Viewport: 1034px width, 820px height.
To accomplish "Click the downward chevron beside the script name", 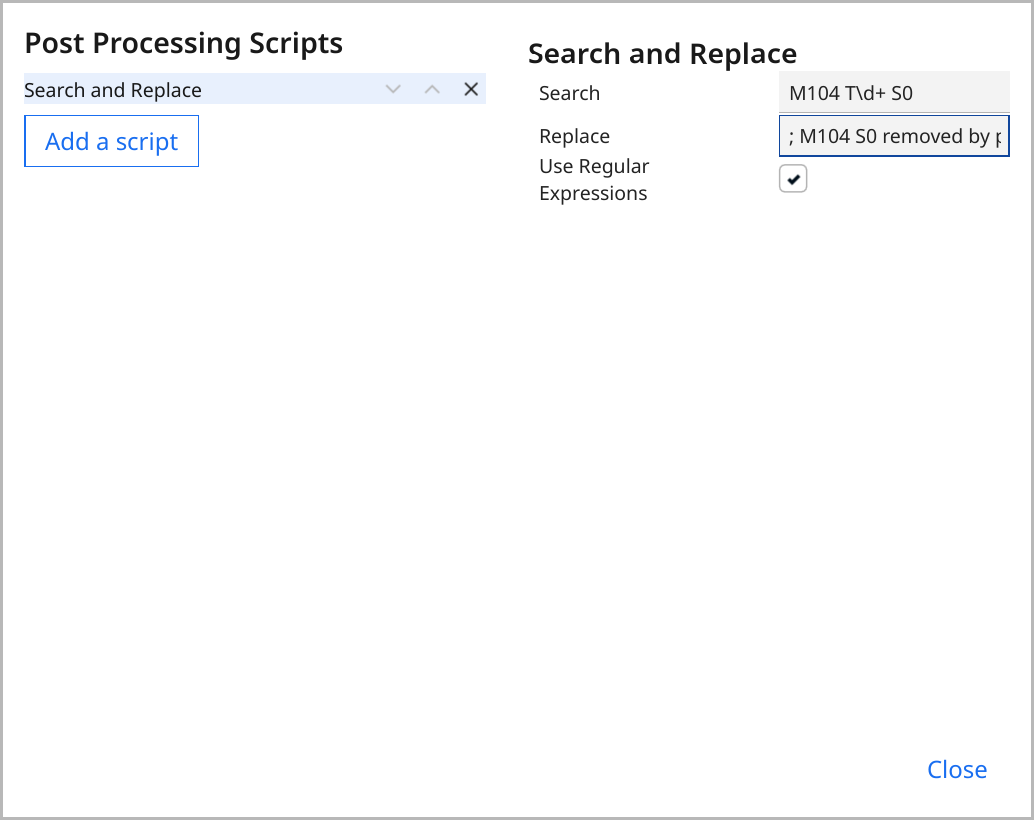I will pyautogui.click(x=393, y=89).
